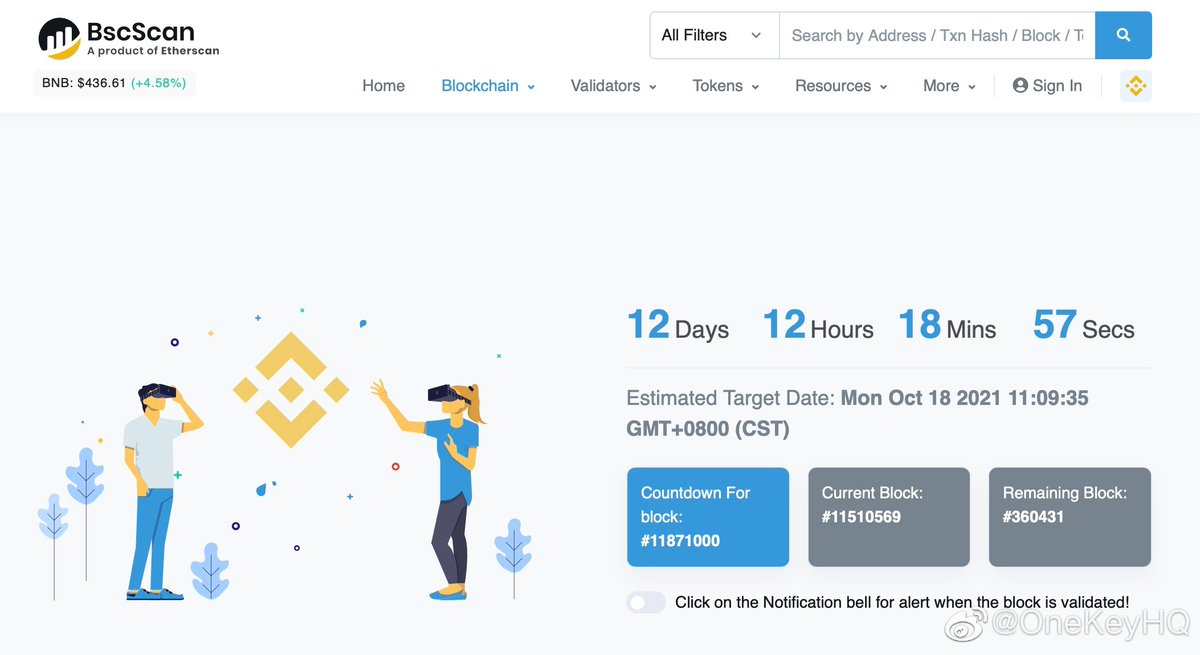Expand the More menu
1200x655 pixels.
pos(949,86)
